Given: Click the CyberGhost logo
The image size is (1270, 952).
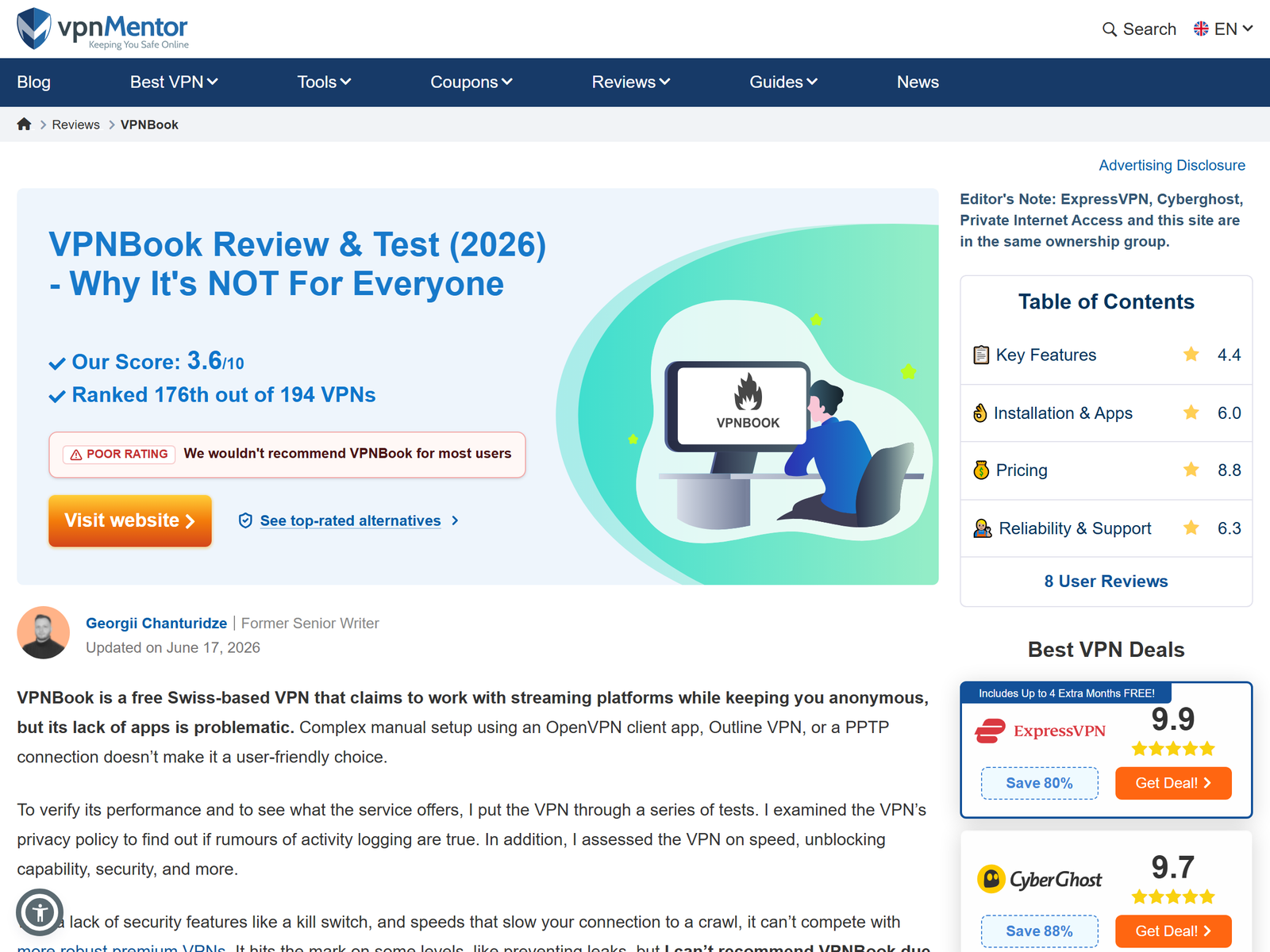Looking at the screenshot, I should (x=1039, y=879).
